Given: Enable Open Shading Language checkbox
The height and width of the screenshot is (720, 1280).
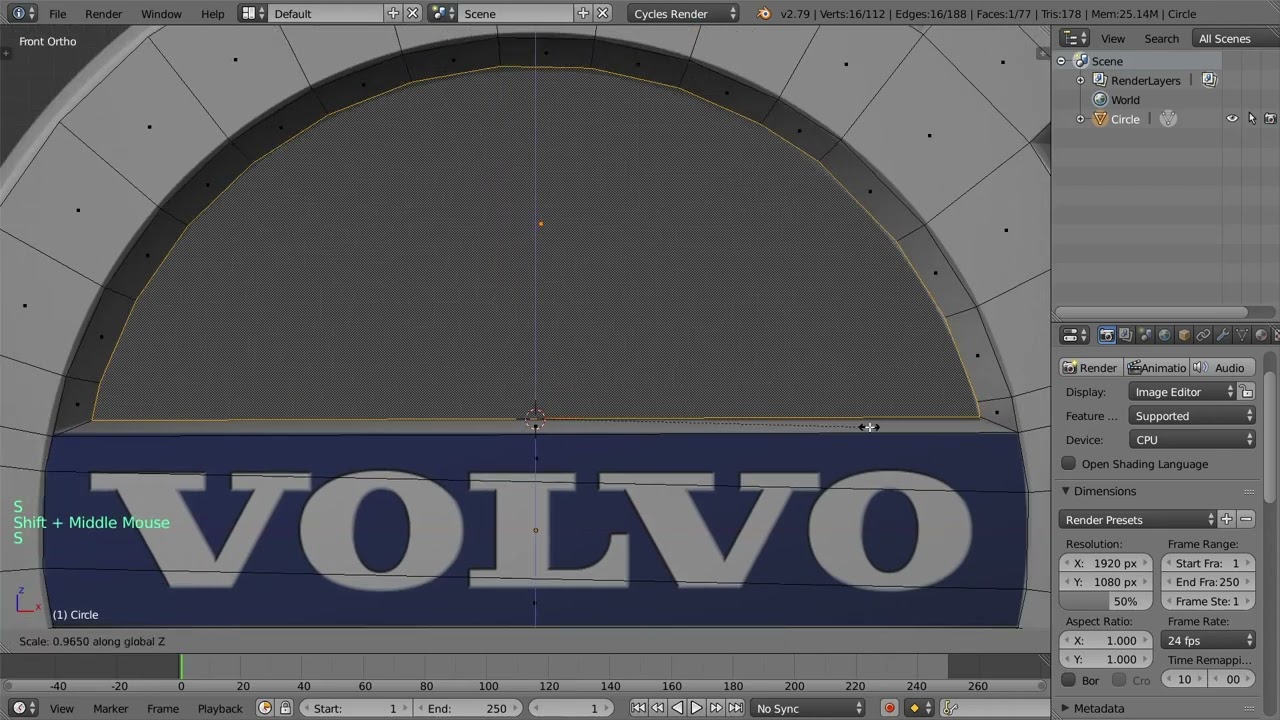Looking at the screenshot, I should pos(1069,464).
